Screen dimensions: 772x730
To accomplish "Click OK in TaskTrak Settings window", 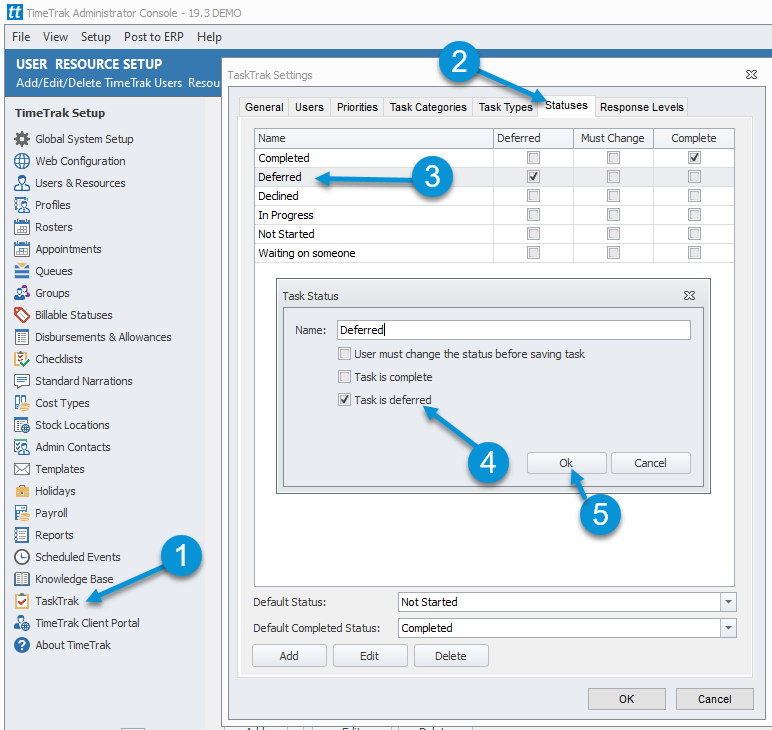I will [x=627, y=699].
